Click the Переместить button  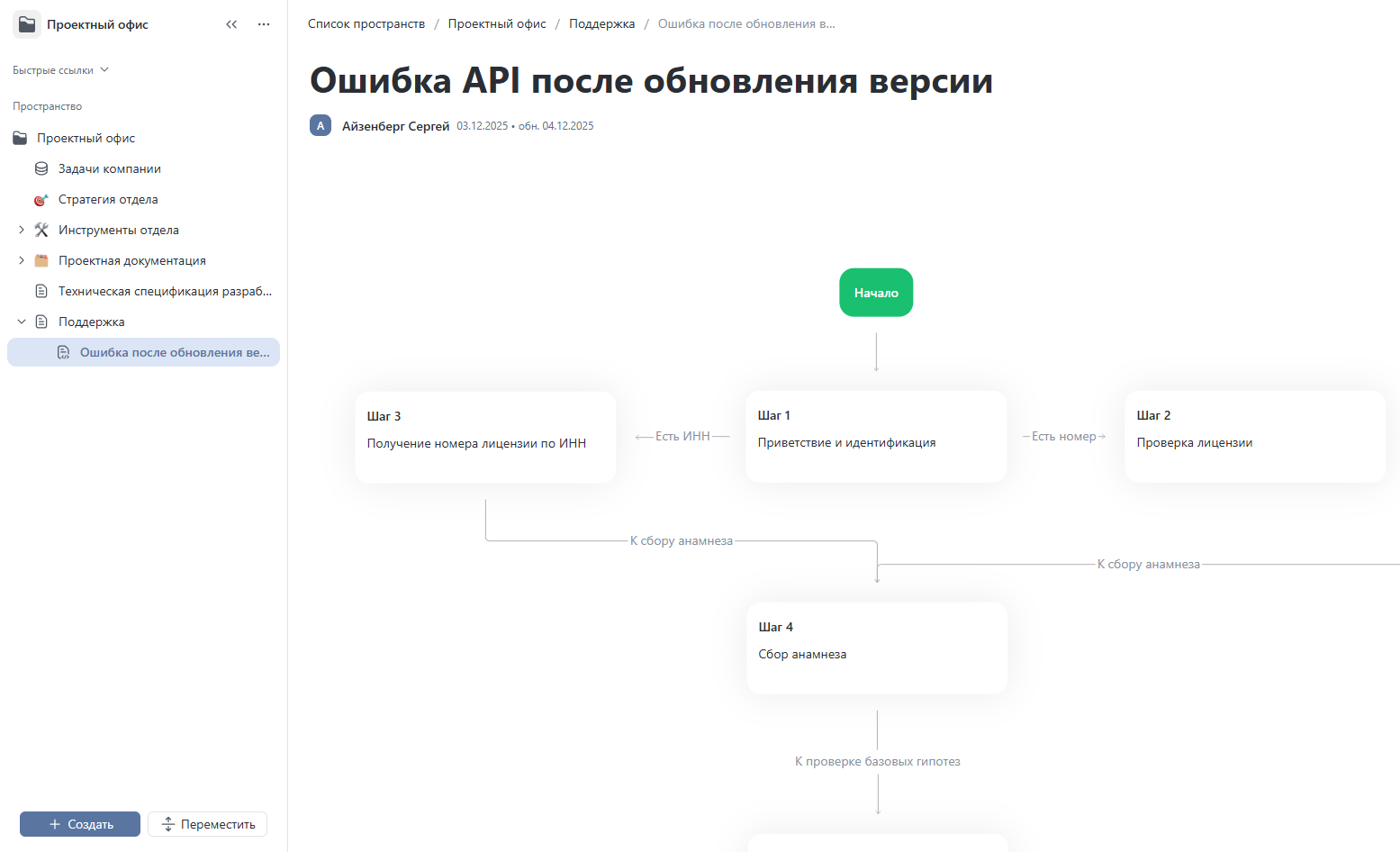pos(207,824)
